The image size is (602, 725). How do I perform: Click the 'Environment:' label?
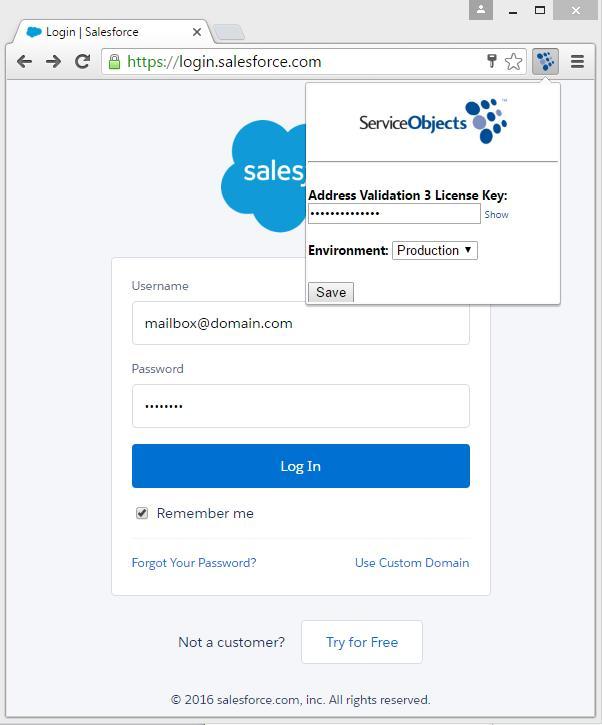(348, 251)
